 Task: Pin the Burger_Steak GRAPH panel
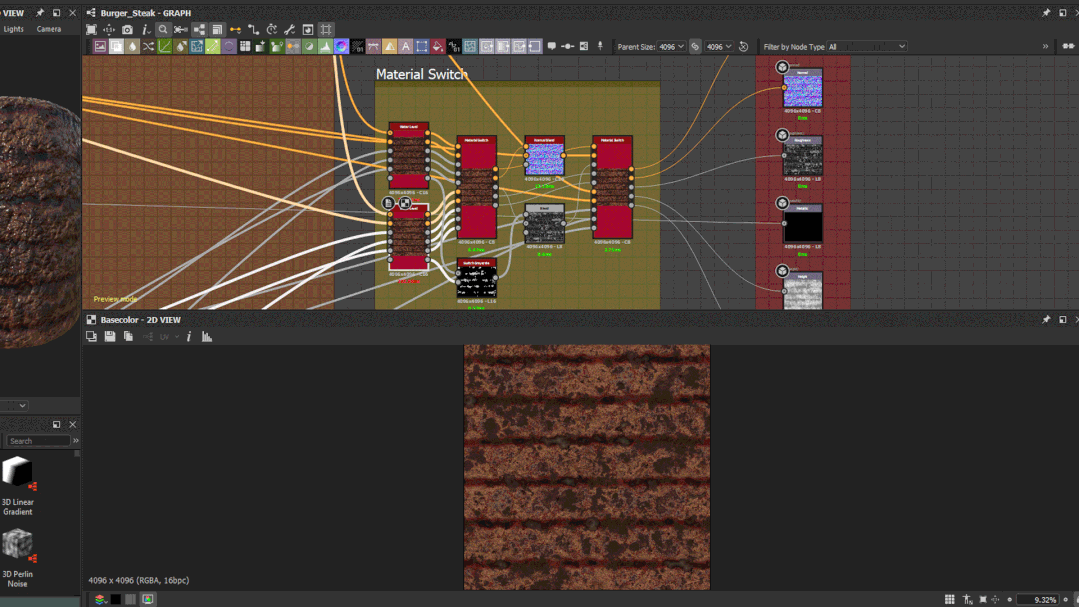tap(1046, 12)
